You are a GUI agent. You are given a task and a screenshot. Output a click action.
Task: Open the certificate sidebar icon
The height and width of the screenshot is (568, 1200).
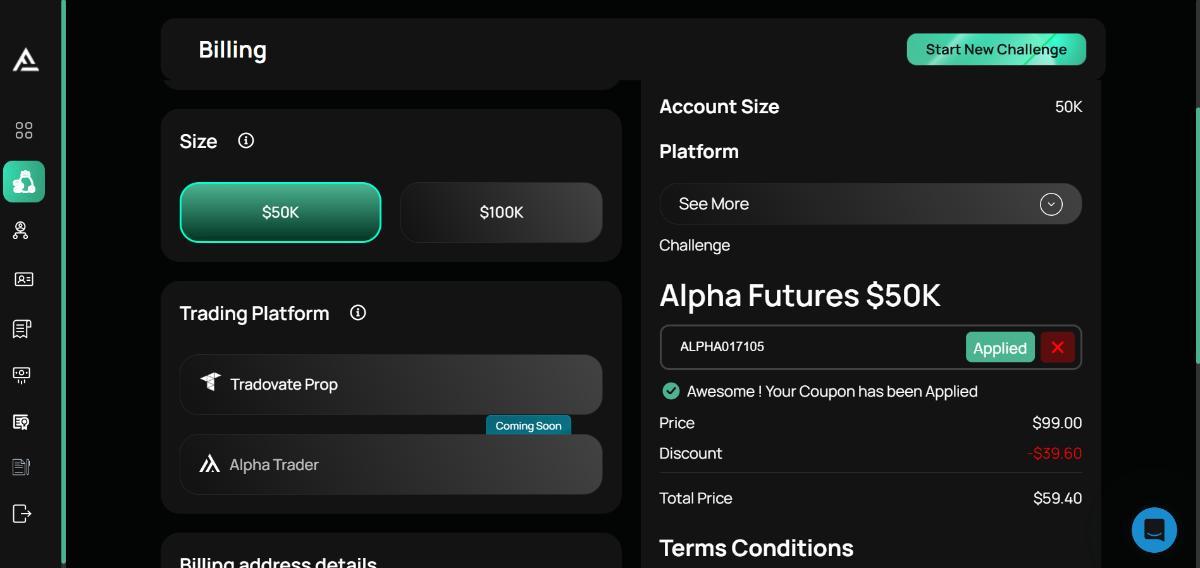coord(21,422)
